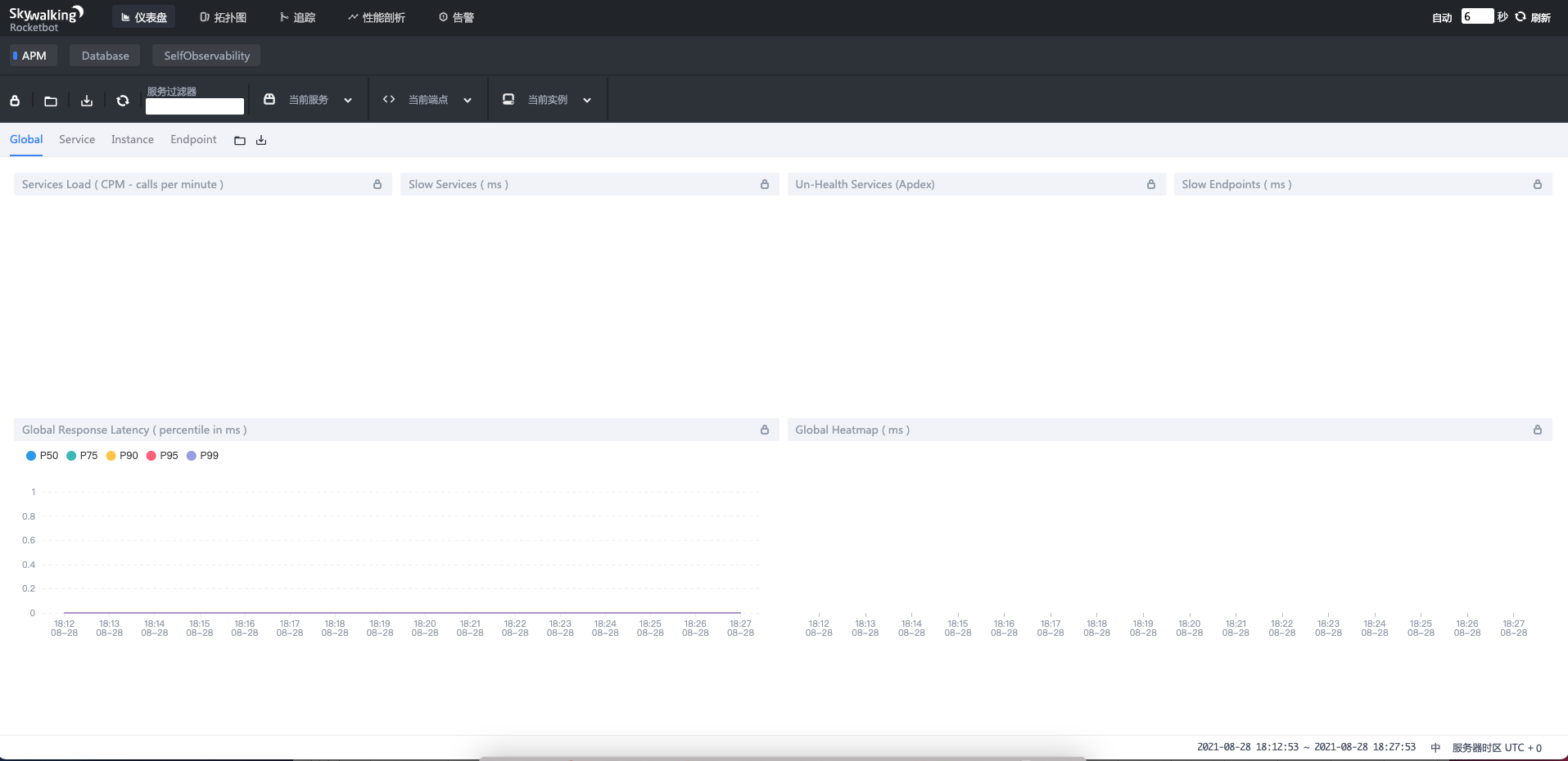Toggle the P50 legend series

coord(42,456)
